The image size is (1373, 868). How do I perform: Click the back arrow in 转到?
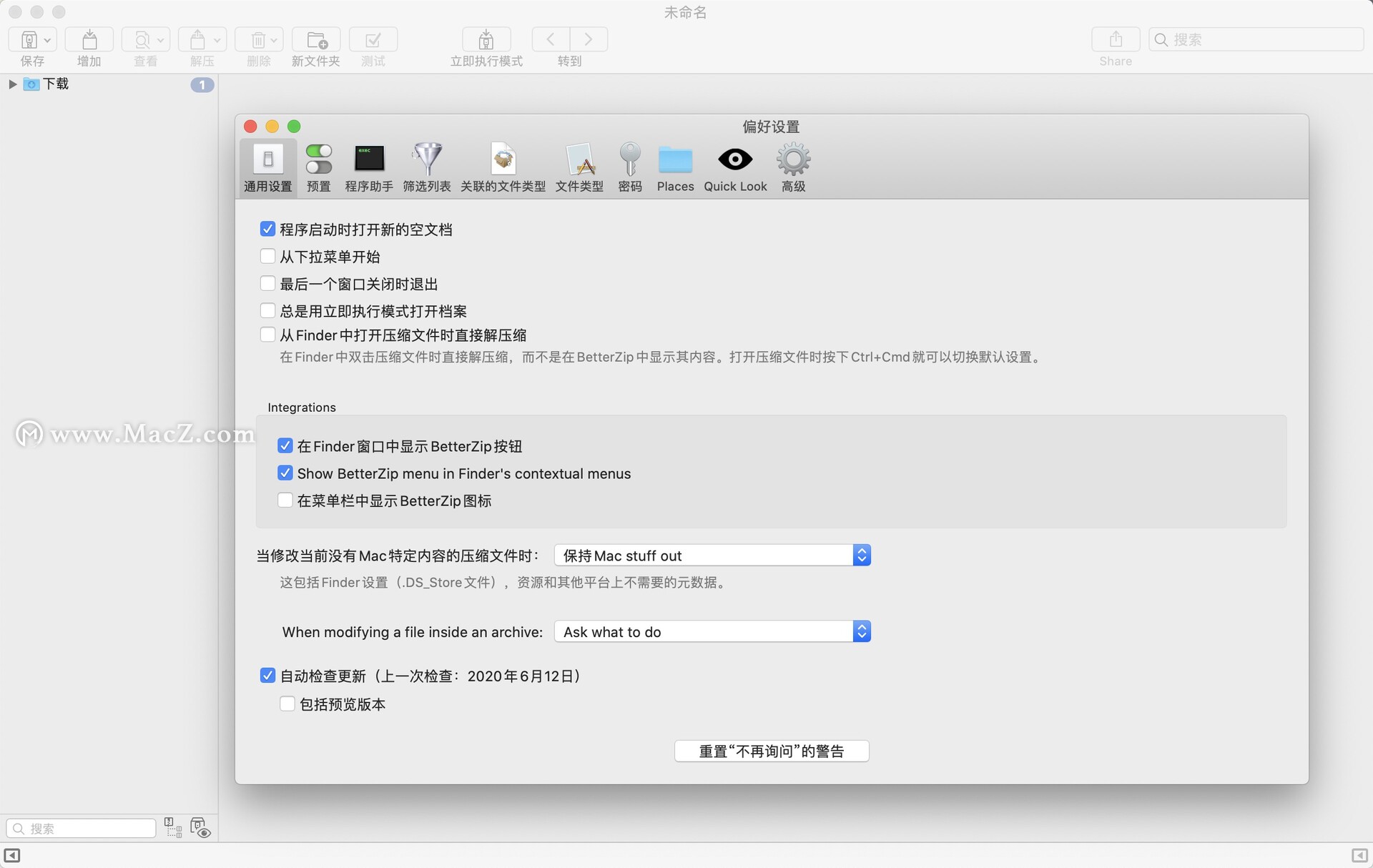click(x=551, y=39)
